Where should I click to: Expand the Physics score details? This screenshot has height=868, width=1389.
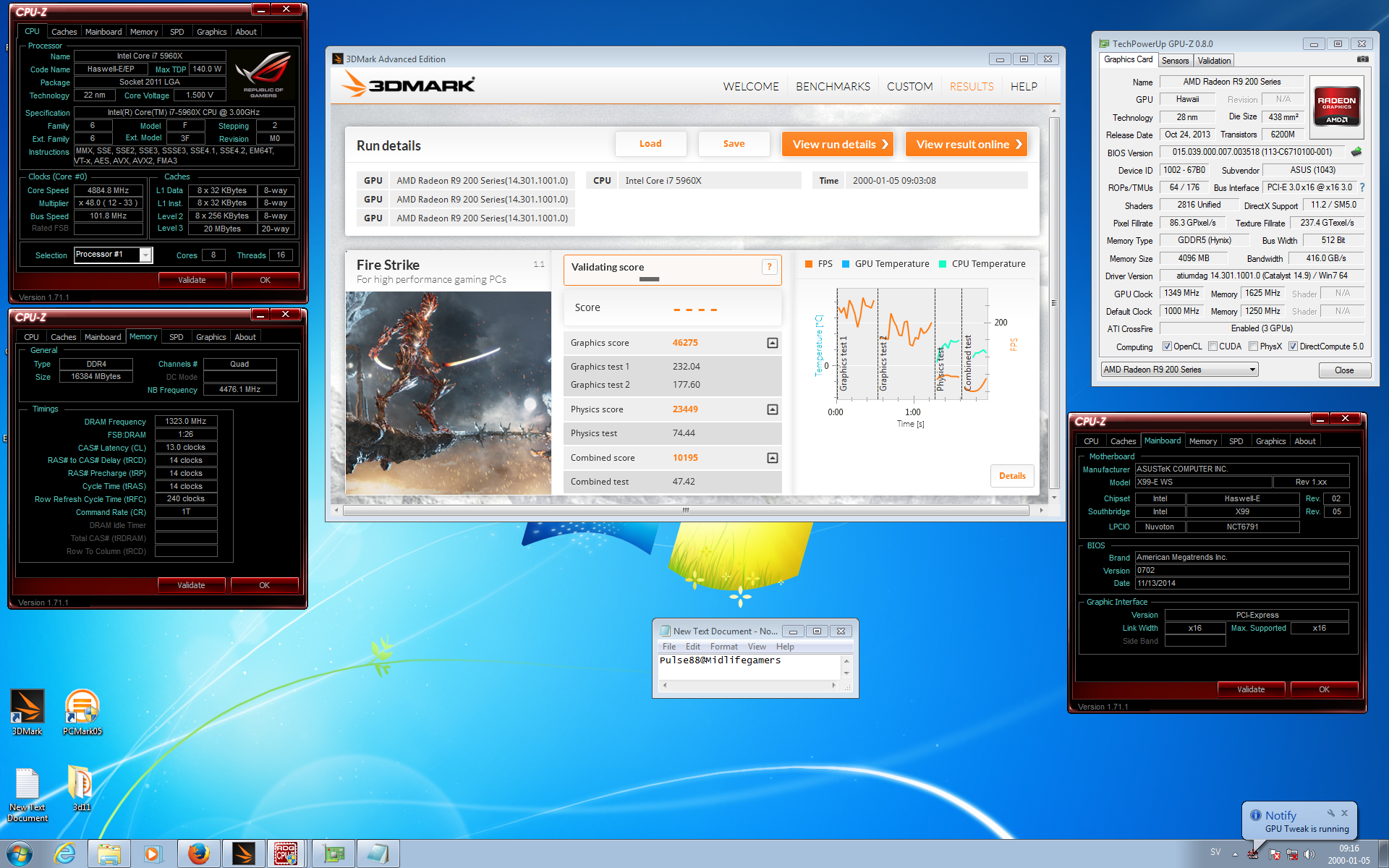pyautogui.click(x=773, y=409)
